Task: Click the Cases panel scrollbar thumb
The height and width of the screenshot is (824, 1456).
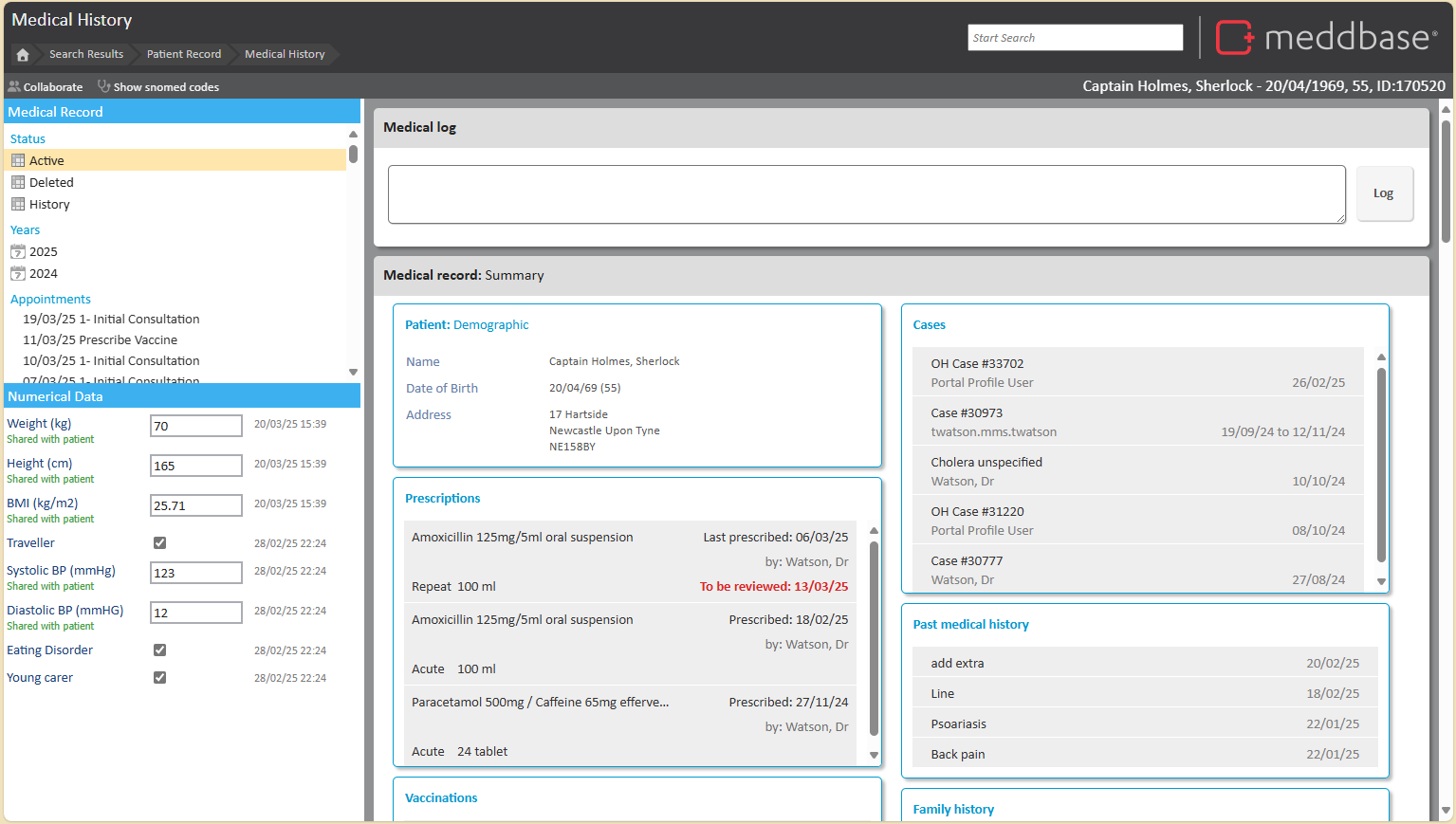Action: (1381, 465)
